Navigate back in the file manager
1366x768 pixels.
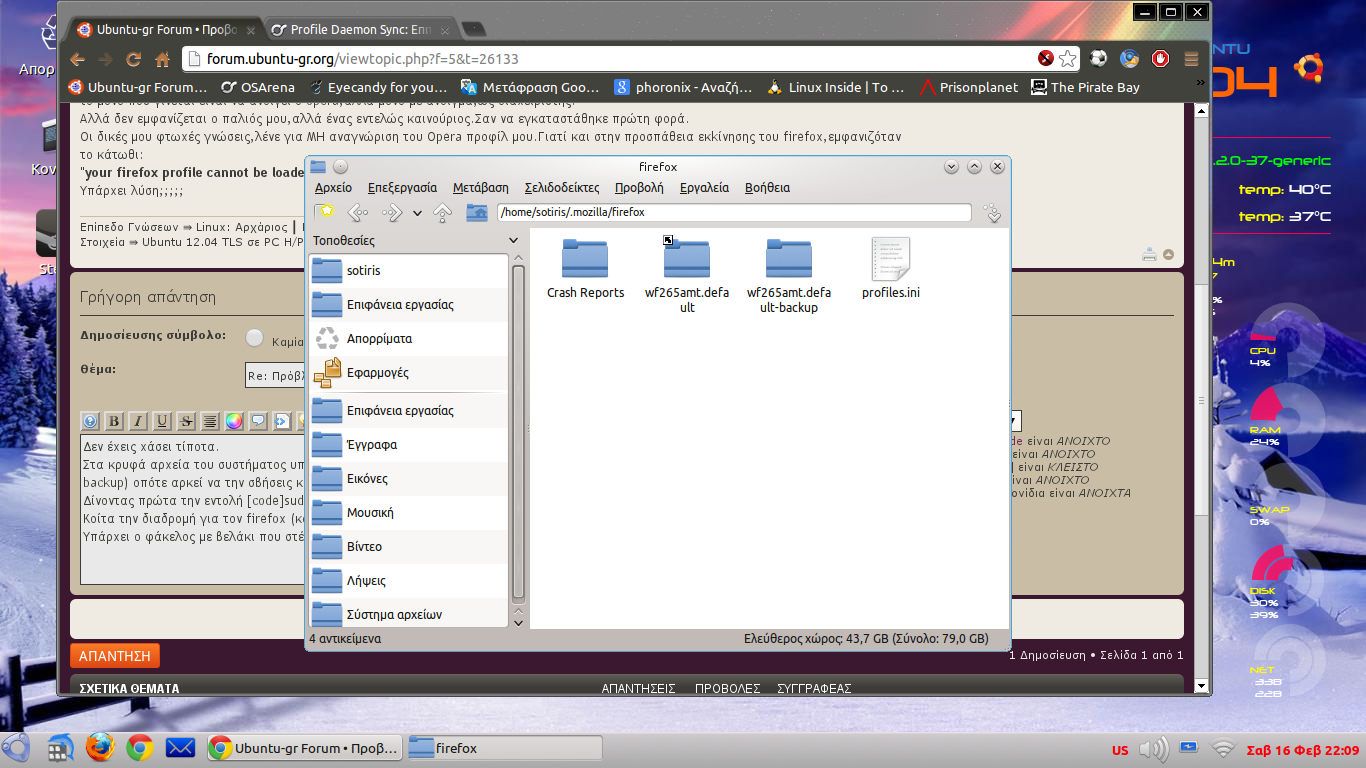[357, 212]
